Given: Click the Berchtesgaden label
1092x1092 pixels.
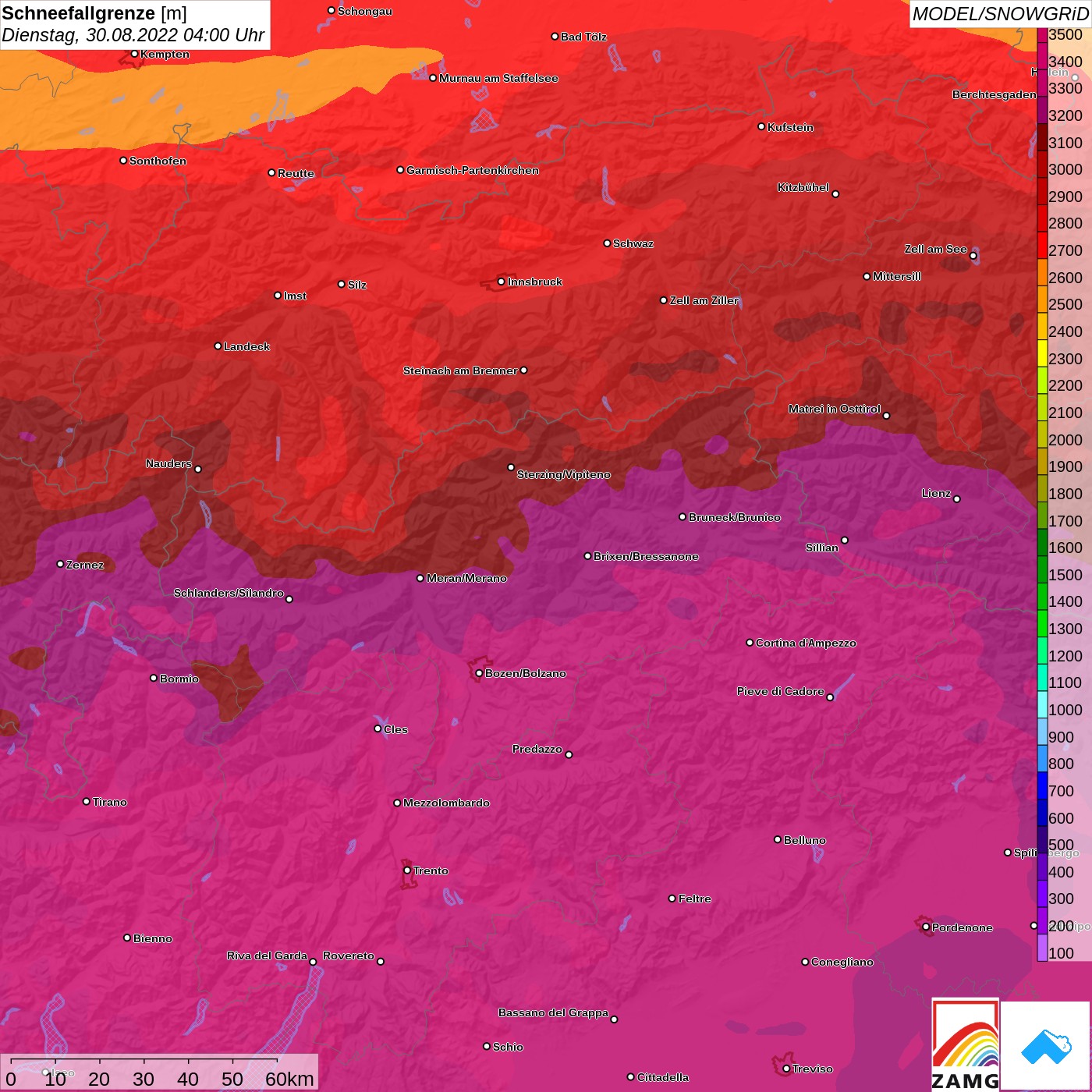Looking at the screenshot, I should [994, 94].
